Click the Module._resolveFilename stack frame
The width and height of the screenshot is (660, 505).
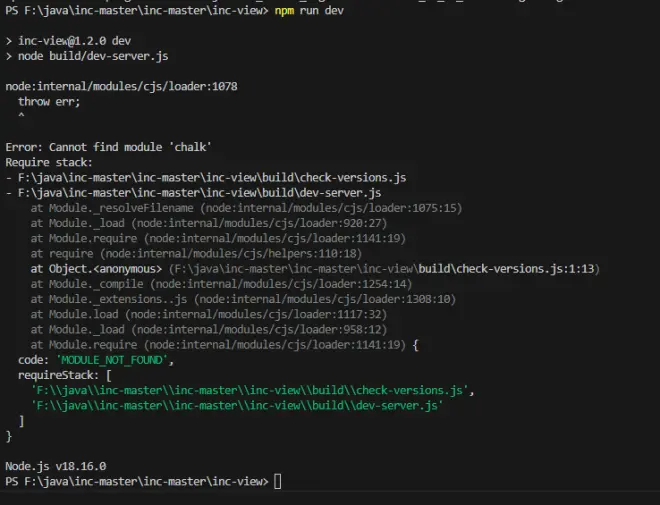[x=245, y=208]
